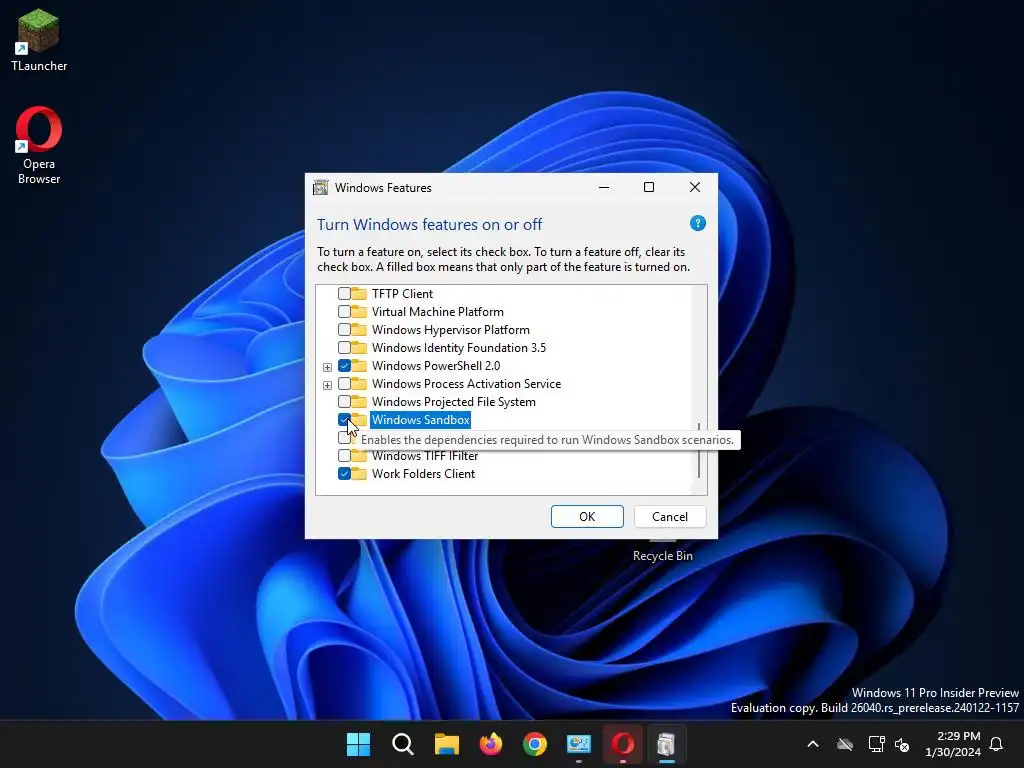Select the Work Folders Client label
The image size is (1024, 768).
coord(423,473)
